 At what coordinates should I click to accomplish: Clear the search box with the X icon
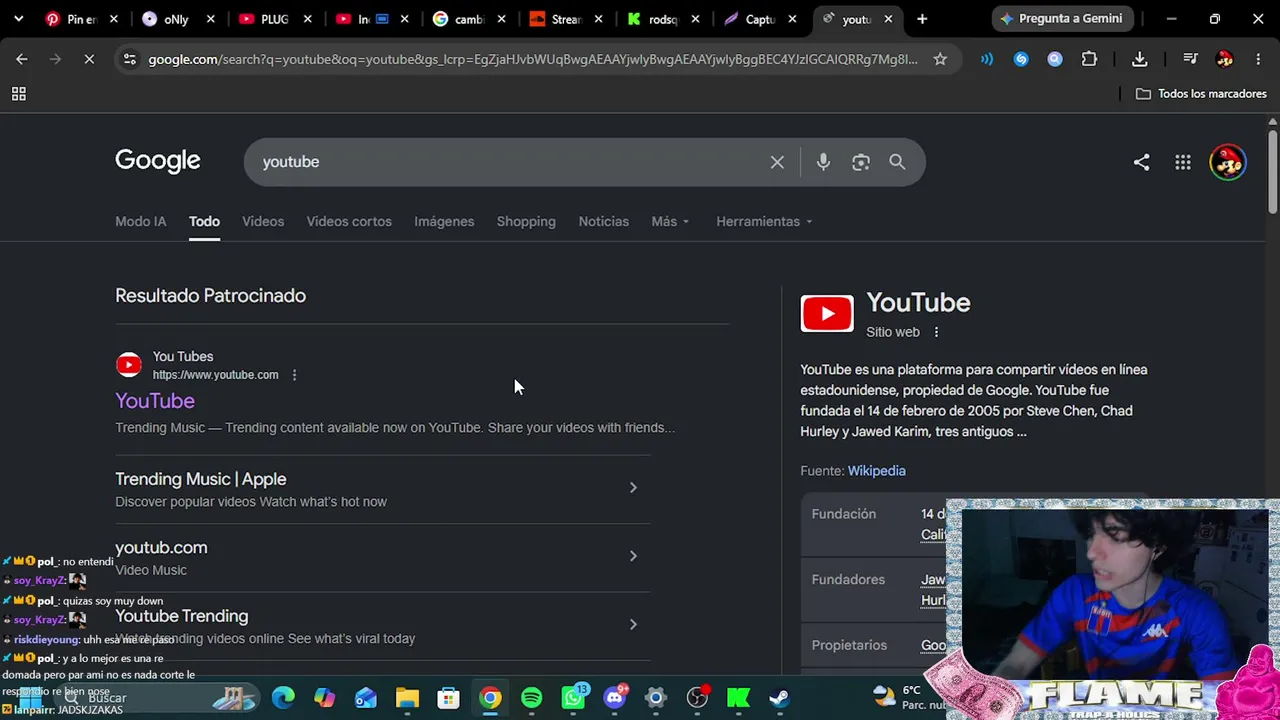tap(777, 162)
